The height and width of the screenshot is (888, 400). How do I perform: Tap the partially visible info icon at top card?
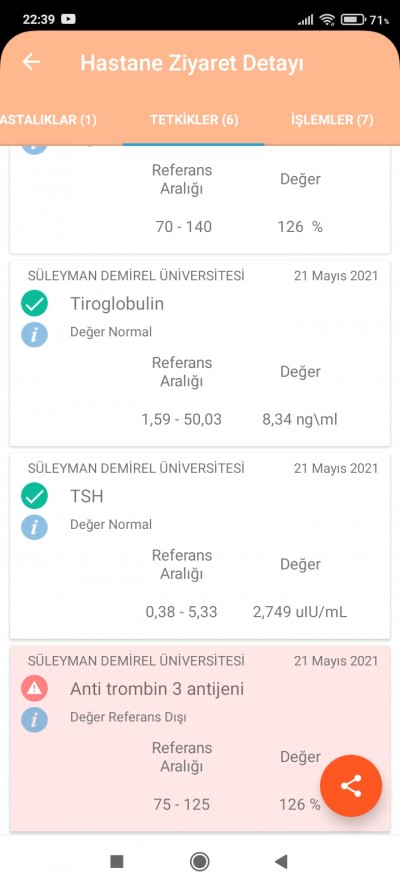point(35,150)
